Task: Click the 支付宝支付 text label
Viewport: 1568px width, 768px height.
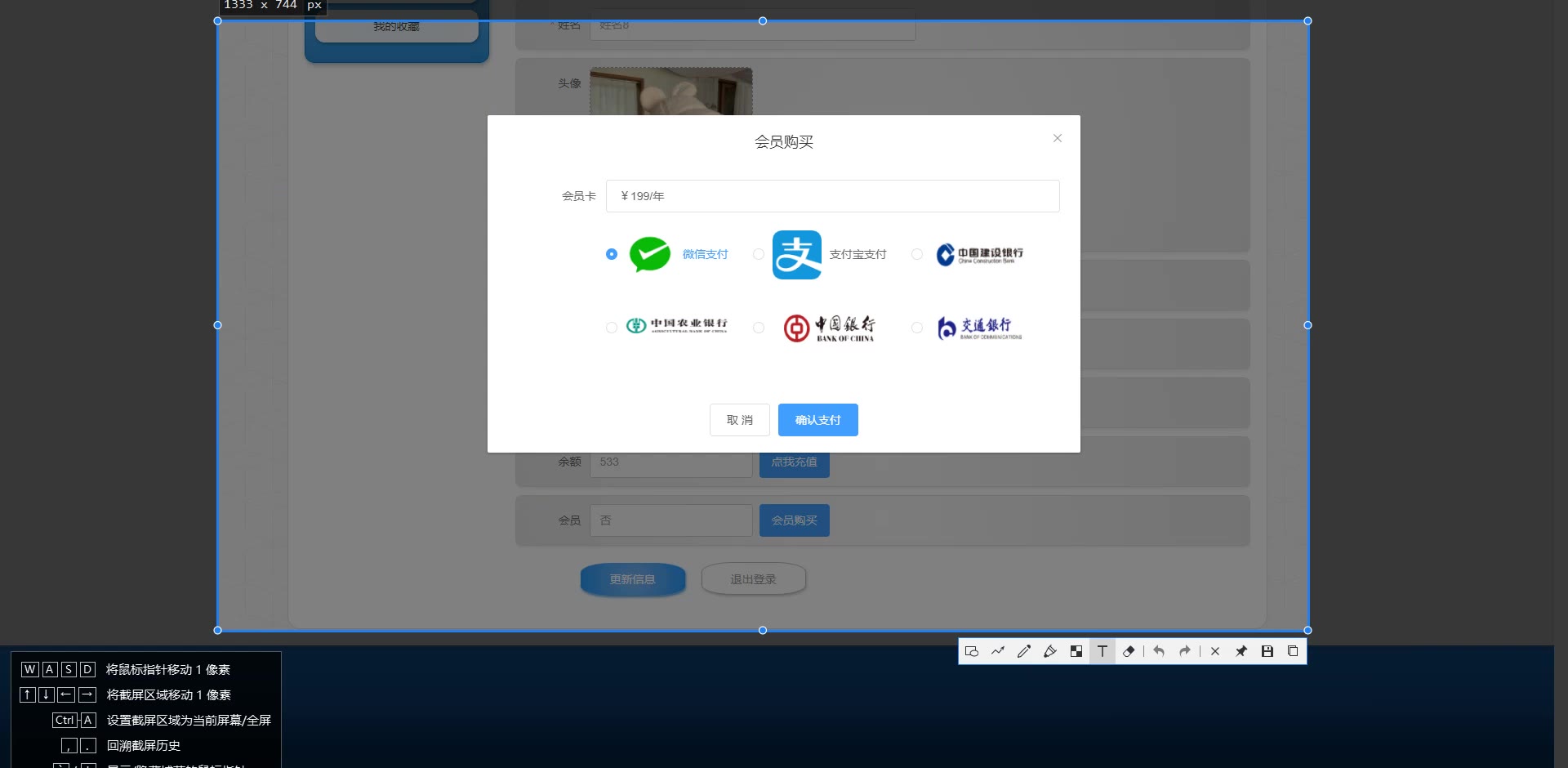Action: tap(858, 254)
